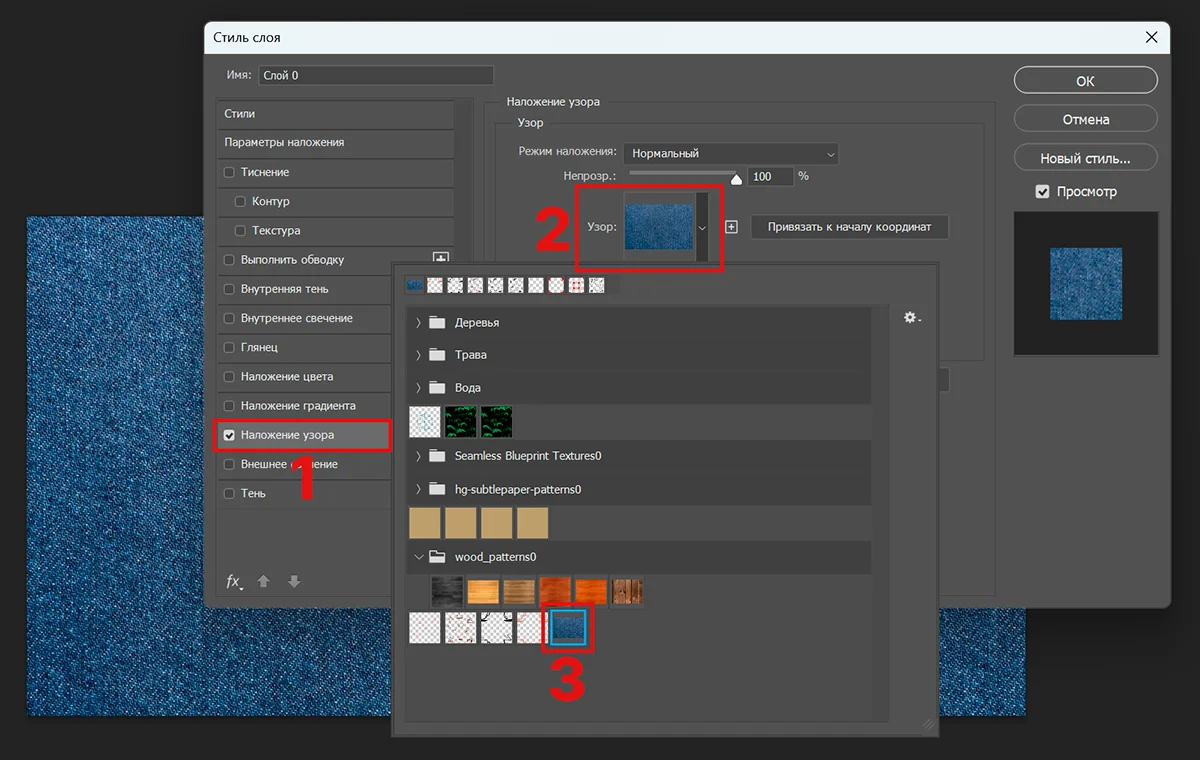Select the dark gray wood pattern

tap(446, 591)
